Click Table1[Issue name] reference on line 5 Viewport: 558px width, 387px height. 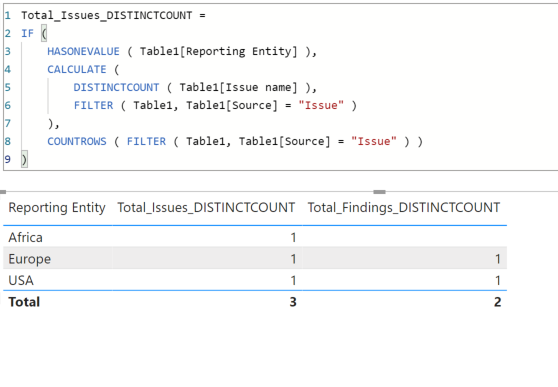point(238,87)
